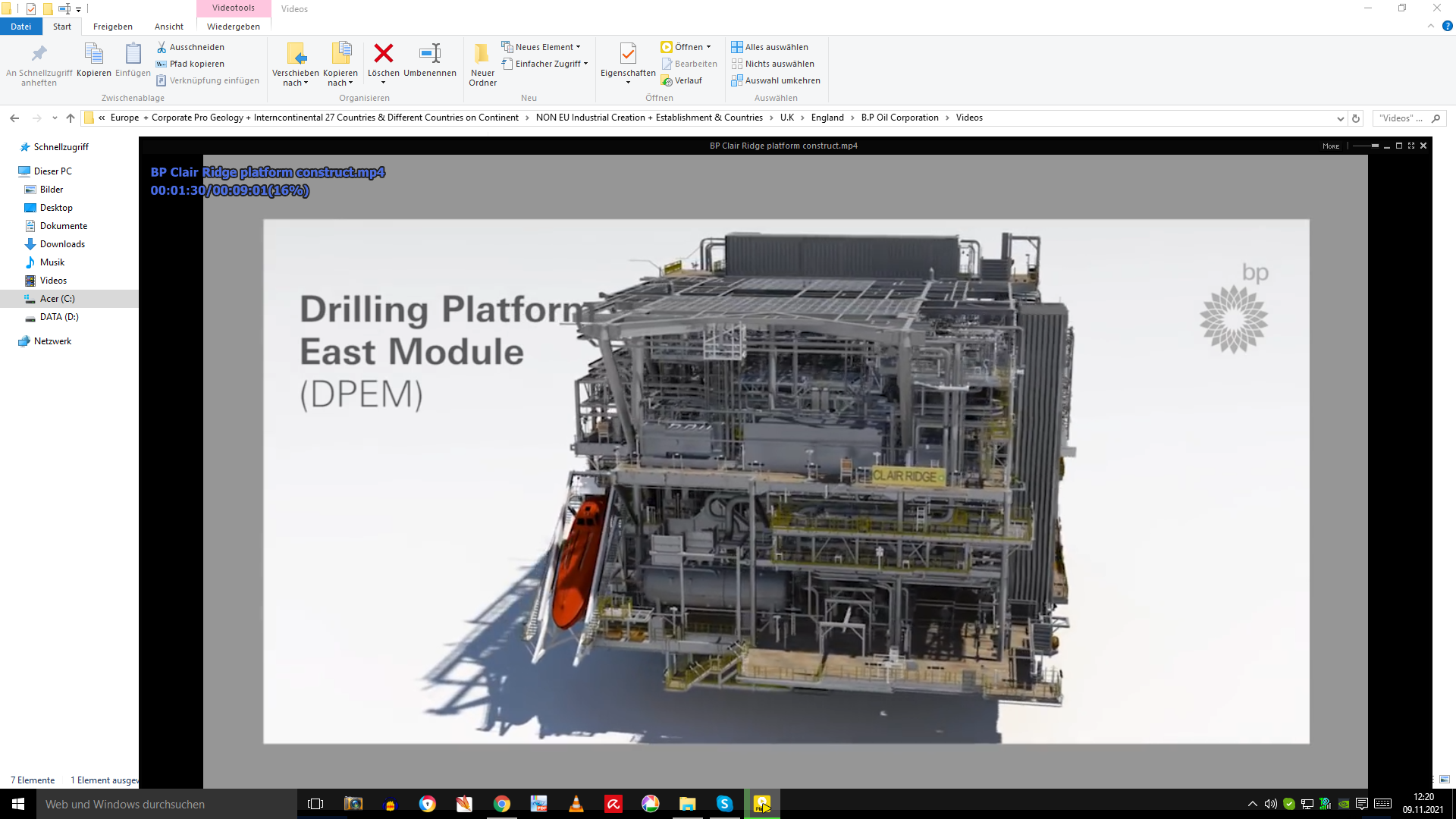The width and height of the screenshot is (1456, 819).
Task: Click the B.P Oil Corporation breadcrumb
Action: click(900, 118)
